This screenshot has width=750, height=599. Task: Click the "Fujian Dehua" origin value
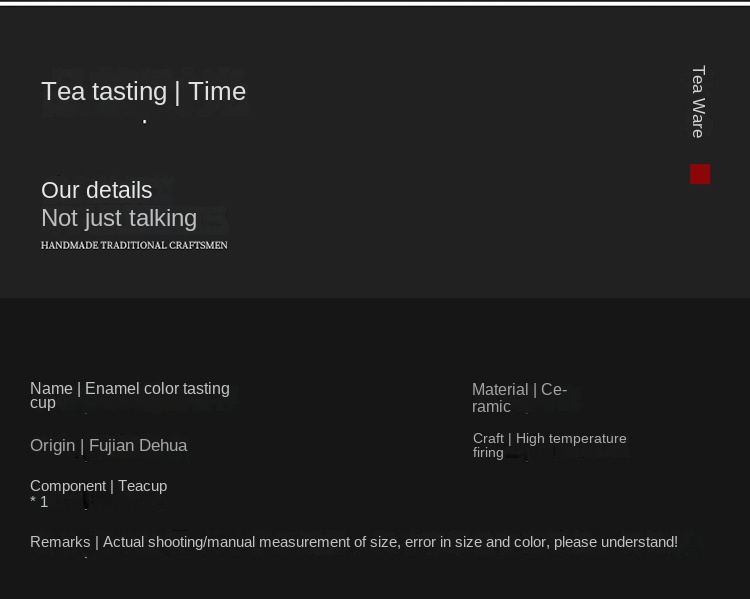pyautogui.click(x=138, y=445)
